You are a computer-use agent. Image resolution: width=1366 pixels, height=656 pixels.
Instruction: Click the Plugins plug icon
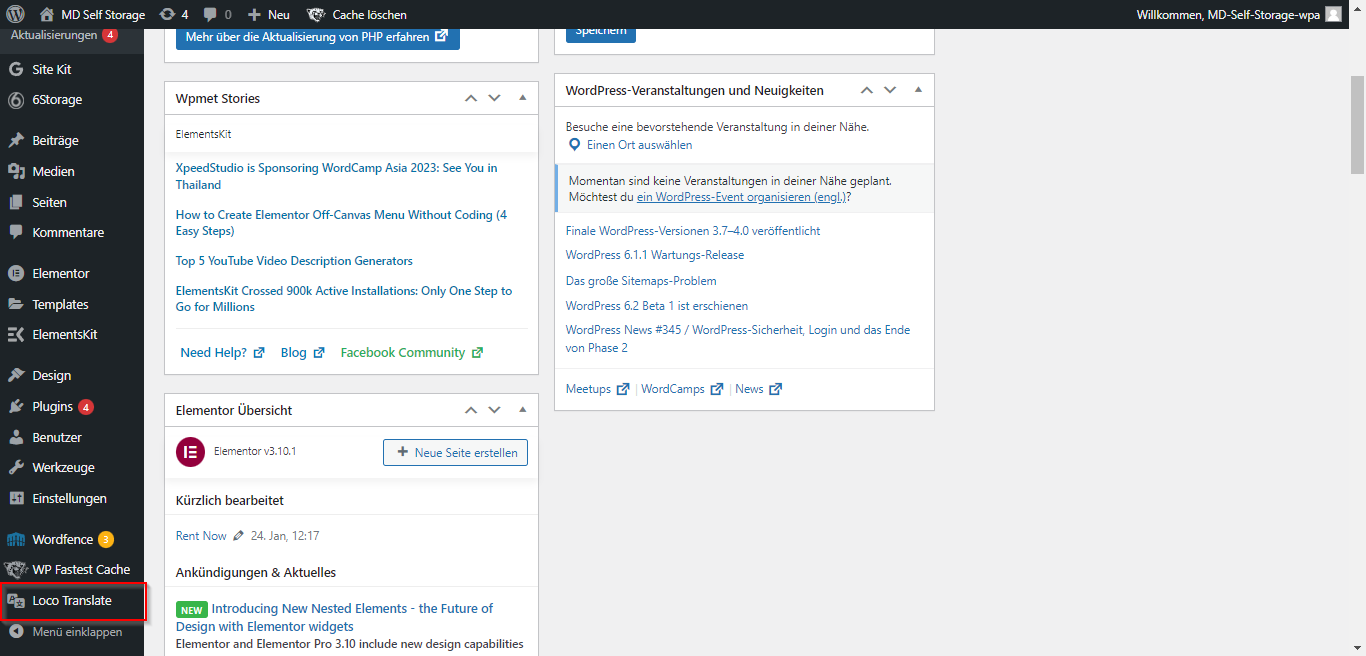click(16, 406)
